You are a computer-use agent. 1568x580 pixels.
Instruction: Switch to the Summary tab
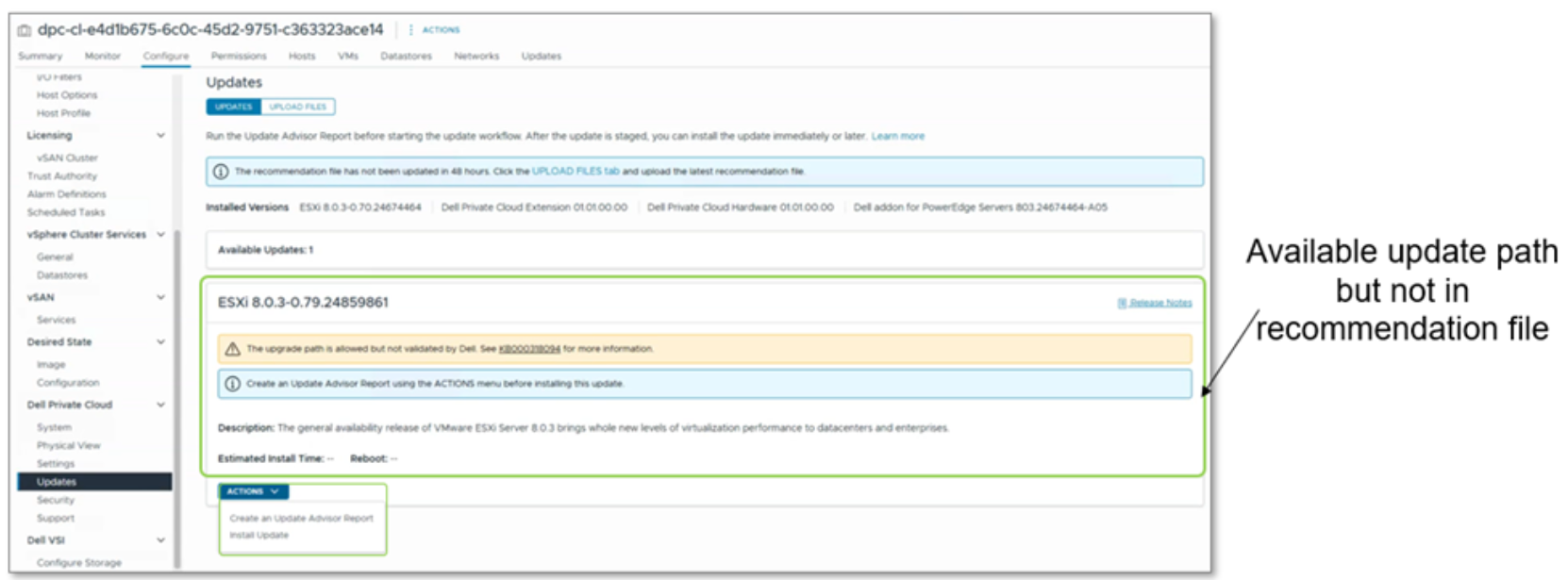pos(40,57)
